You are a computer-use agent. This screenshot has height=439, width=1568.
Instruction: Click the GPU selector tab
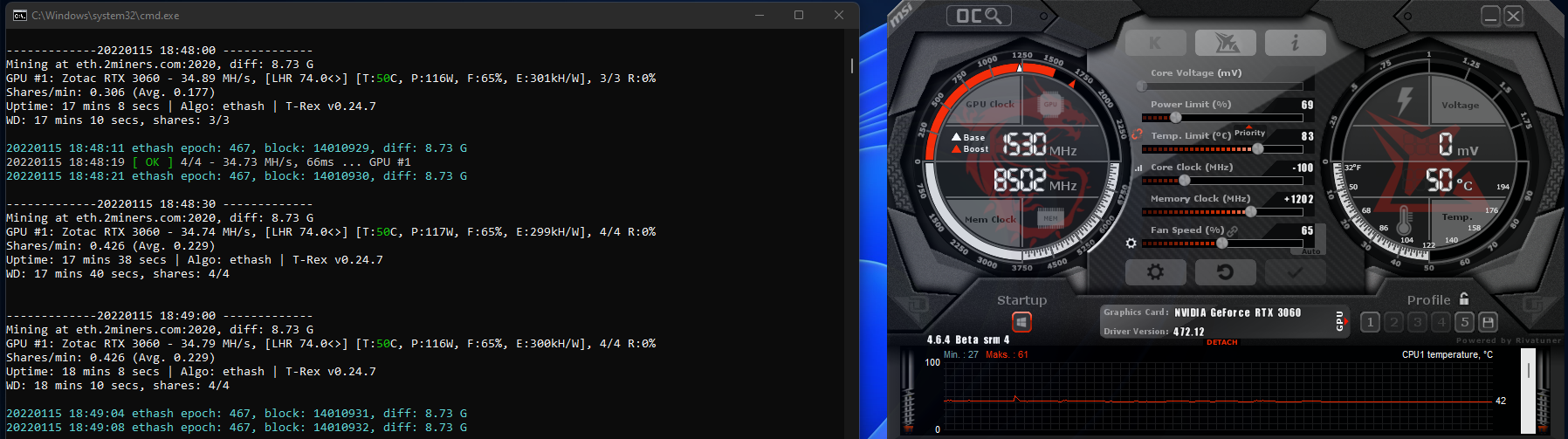coord(1341,321)
